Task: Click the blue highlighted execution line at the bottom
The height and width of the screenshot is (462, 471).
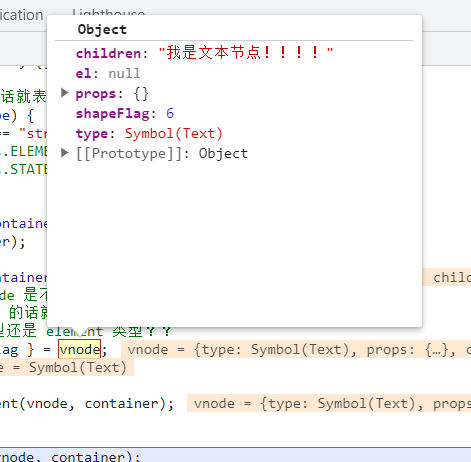Action: 235,455
